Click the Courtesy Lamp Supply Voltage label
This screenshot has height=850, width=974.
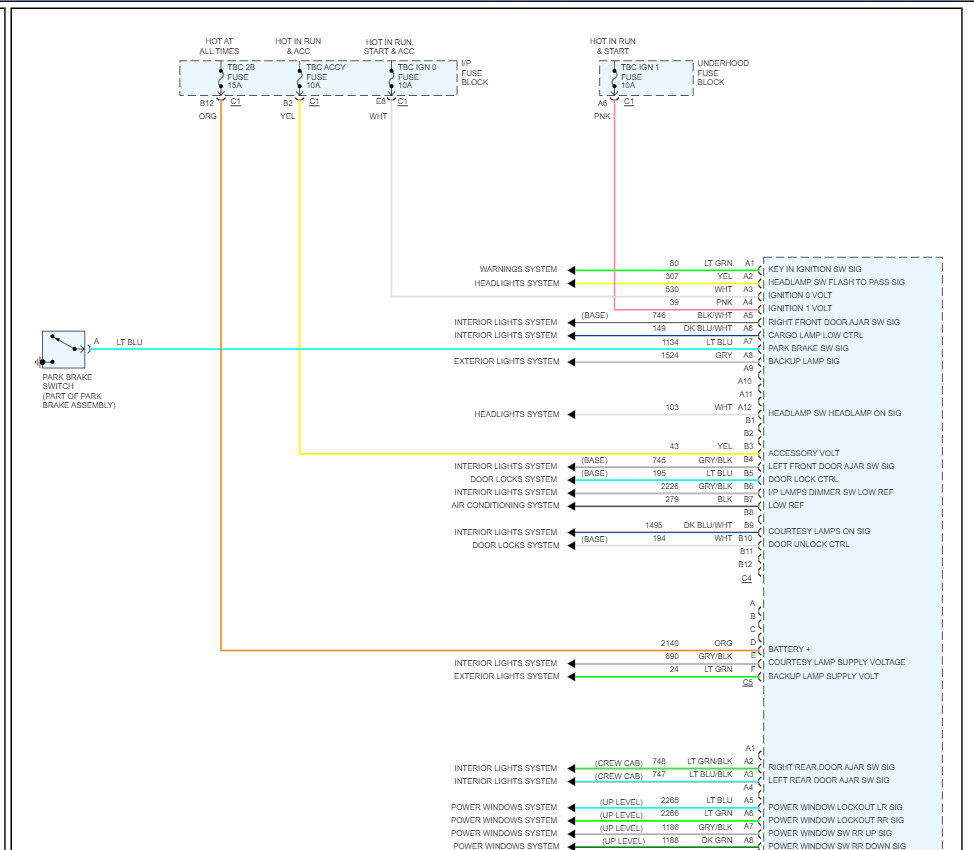[836, 662]
